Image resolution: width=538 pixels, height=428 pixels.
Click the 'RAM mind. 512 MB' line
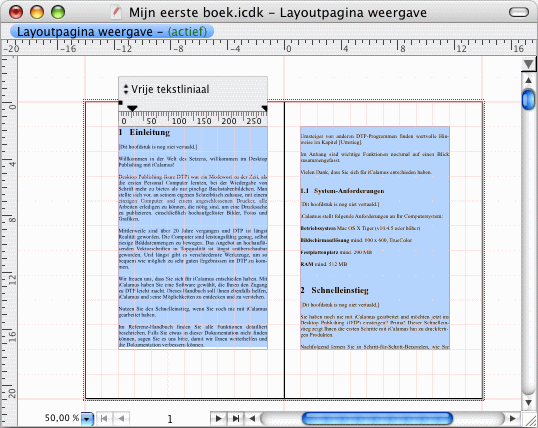(x=324, y=264)
